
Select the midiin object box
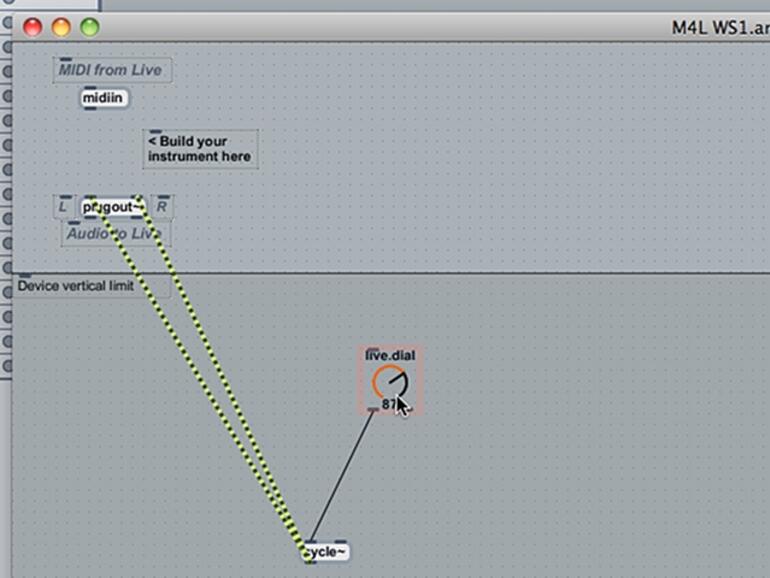click(x=104, y=98)
